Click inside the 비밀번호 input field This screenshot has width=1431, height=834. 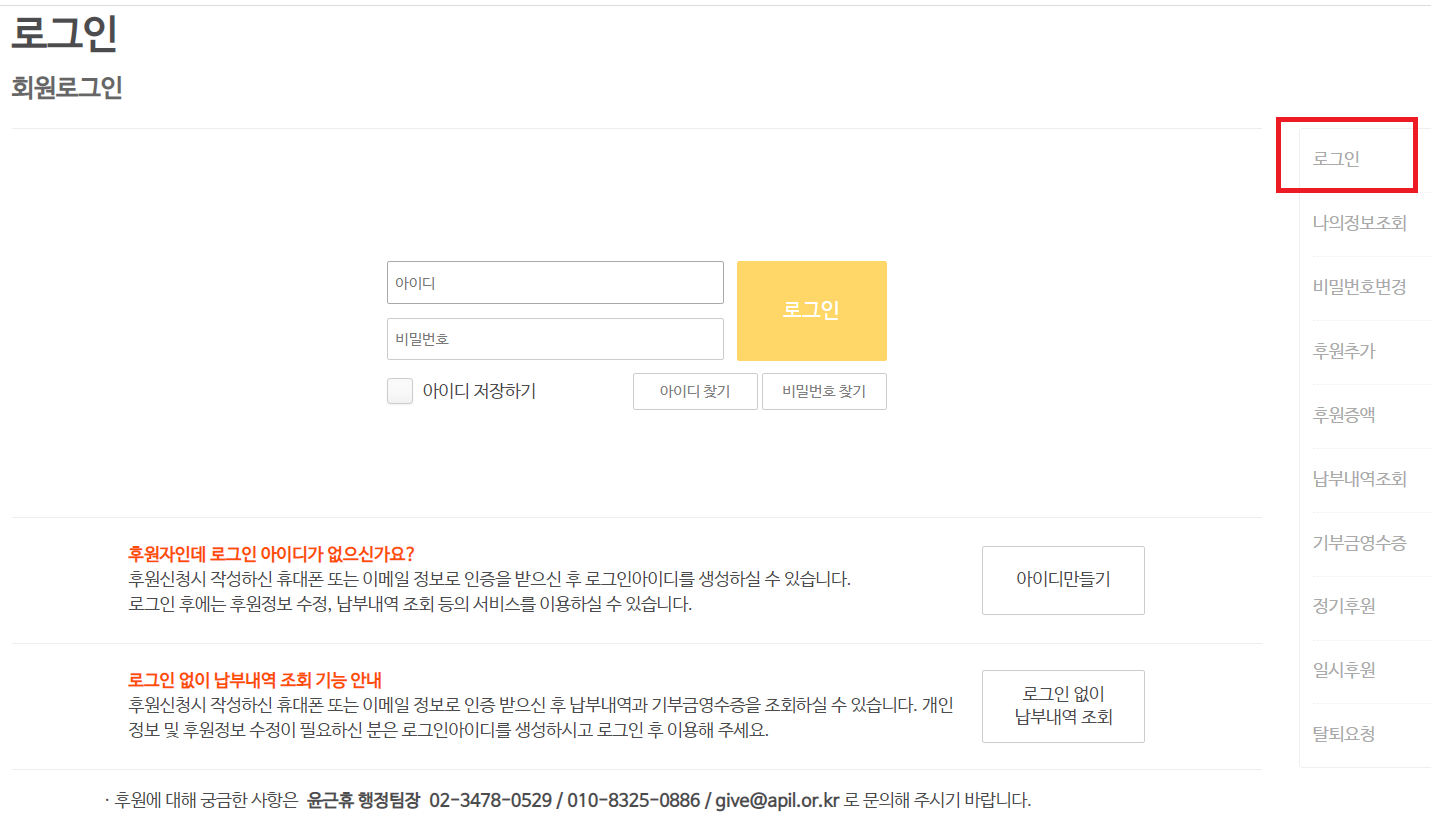[555, 339]
